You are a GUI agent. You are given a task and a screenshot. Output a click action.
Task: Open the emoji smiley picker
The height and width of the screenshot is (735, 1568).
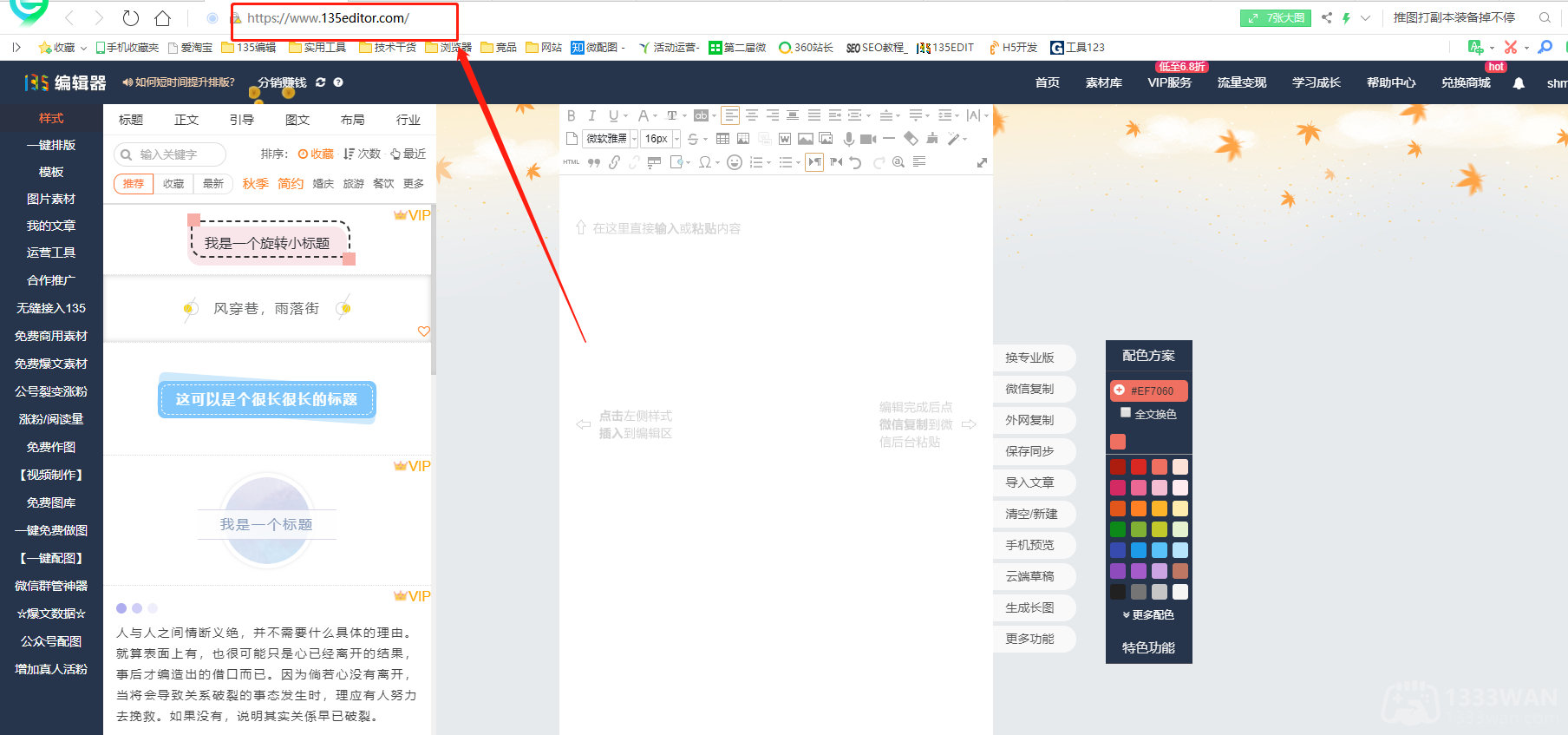tap(735, 162)
